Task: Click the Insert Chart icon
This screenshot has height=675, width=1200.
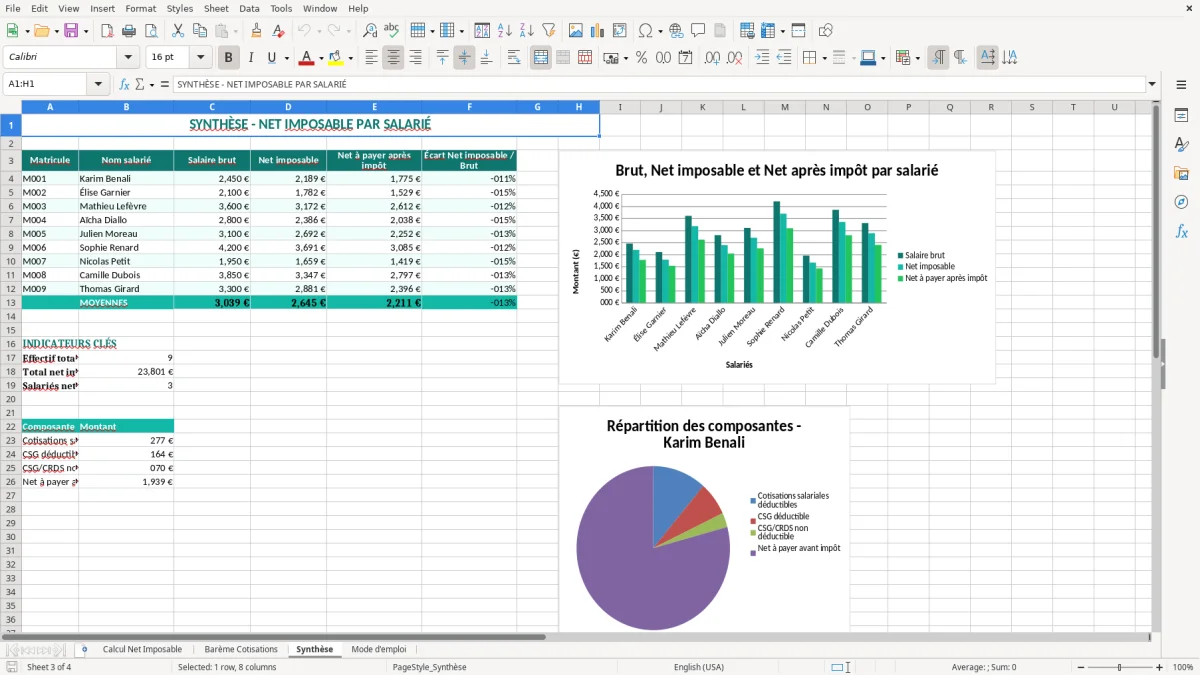Action: click(598, 31)
